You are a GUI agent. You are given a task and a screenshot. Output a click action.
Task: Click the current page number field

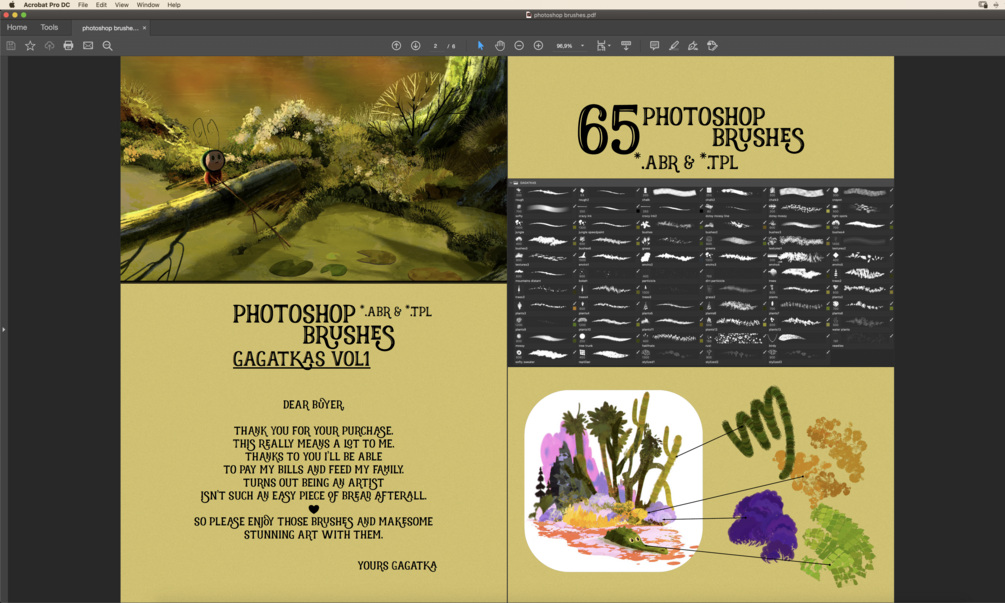[x=435, y=45]
